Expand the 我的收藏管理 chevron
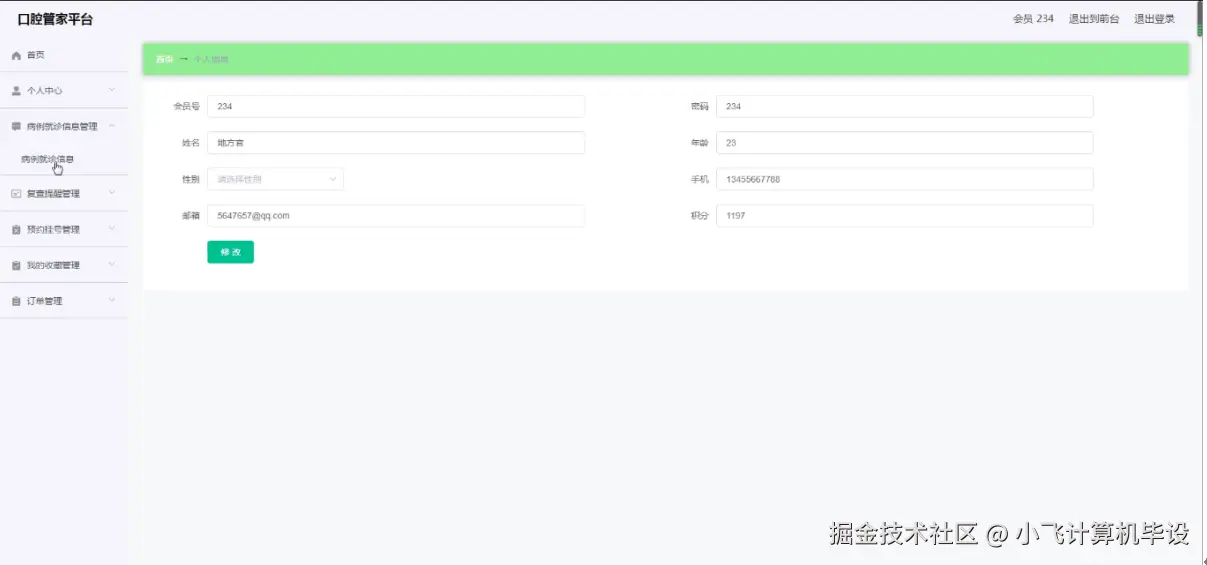The width and height of the screenshot is (1207, 565). tap(112, 265)
